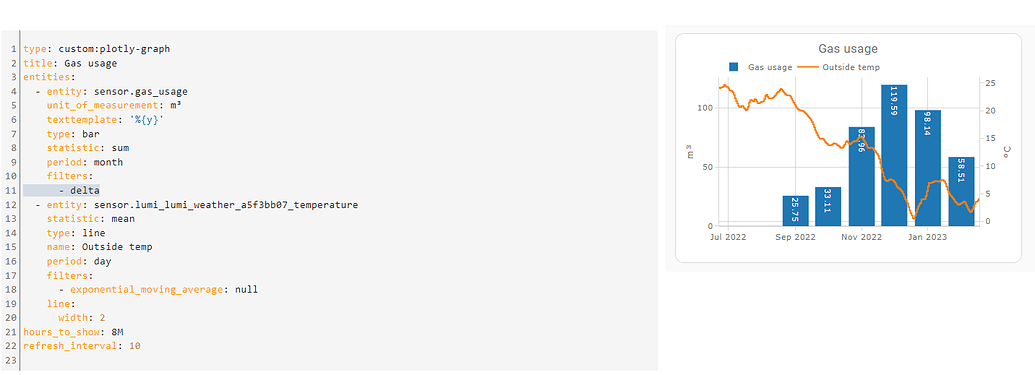This screenshot has width=1035, height=375.
Task: Click the Jul 2022 x-axis label
Action: 728,237
